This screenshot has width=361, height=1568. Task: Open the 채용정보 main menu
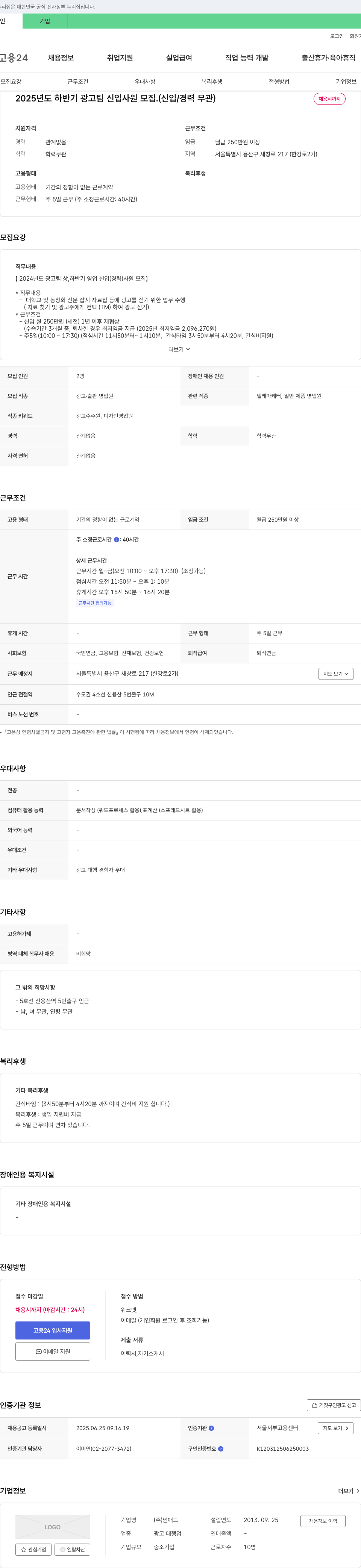[61, 58]
